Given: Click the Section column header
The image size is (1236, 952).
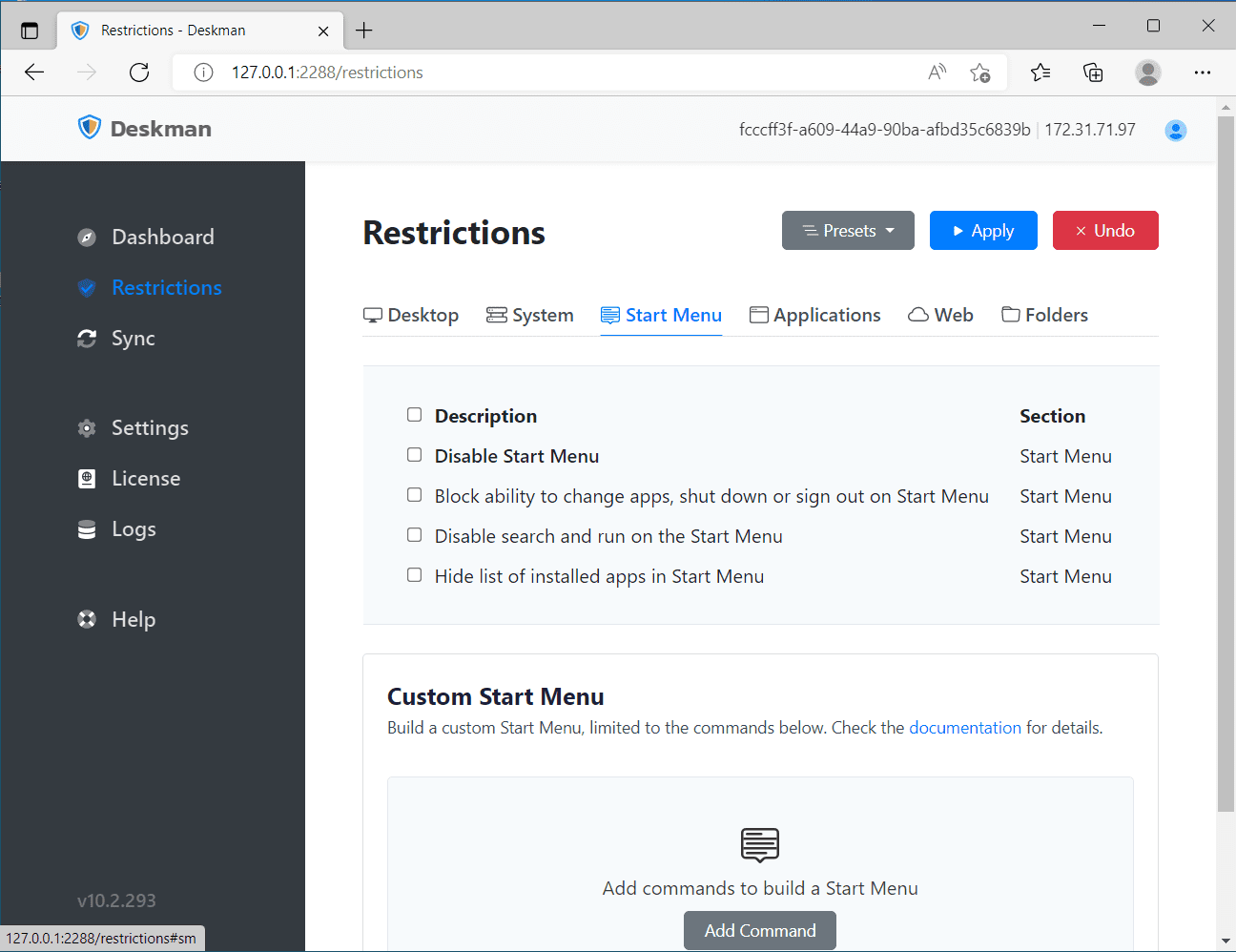Looking at the screenshot, I should pyautogui.click(x=1053, y=416).
